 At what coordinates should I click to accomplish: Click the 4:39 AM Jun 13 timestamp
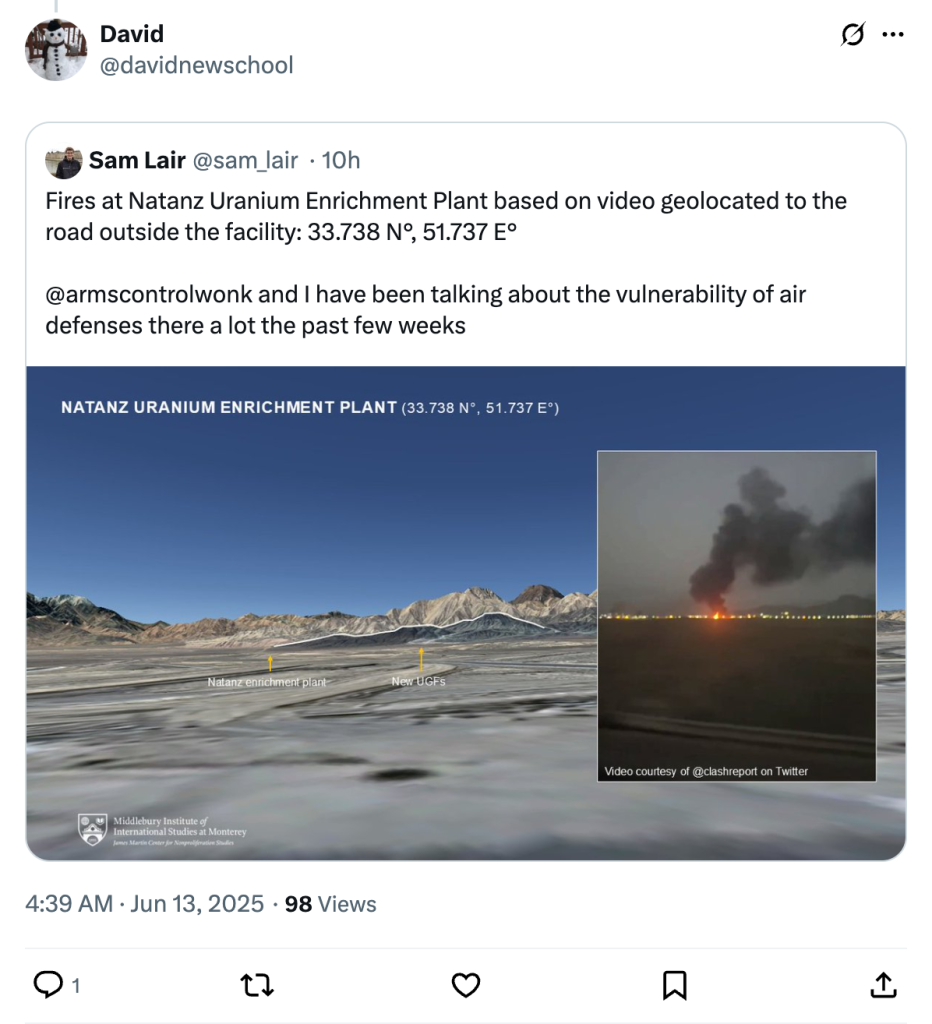(144, 904)
